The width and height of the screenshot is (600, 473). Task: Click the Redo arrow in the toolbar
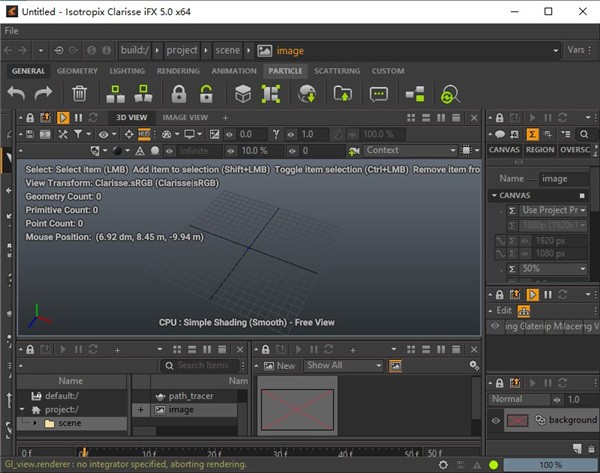(x=43, y=94)
